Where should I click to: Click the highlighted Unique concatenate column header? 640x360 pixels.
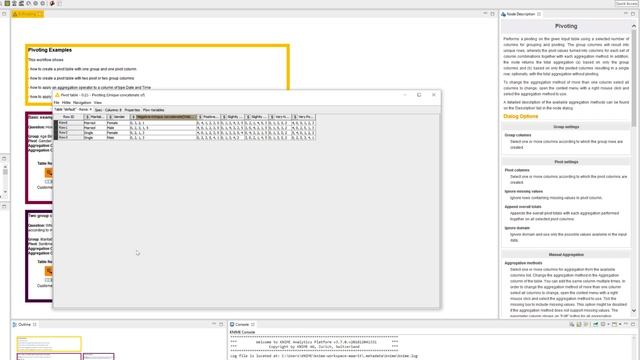pyautogui.click(x=163, y=117)
